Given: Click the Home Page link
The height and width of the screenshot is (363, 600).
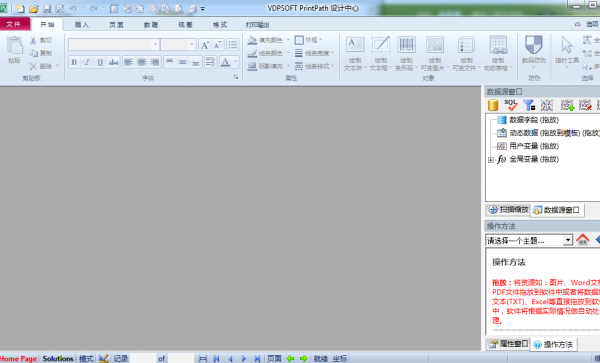Looking at the screenshot, I should (x=18, y=358).
